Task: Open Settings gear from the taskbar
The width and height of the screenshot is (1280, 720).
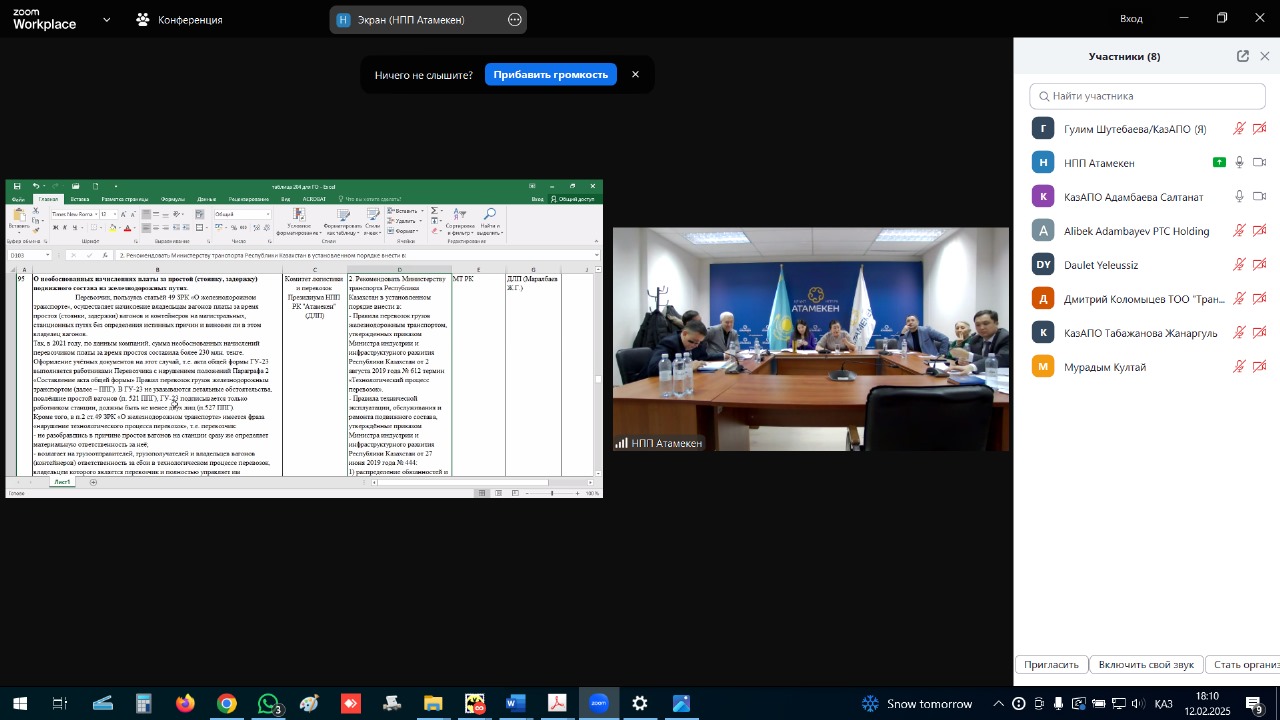Action: pos(640,704)
